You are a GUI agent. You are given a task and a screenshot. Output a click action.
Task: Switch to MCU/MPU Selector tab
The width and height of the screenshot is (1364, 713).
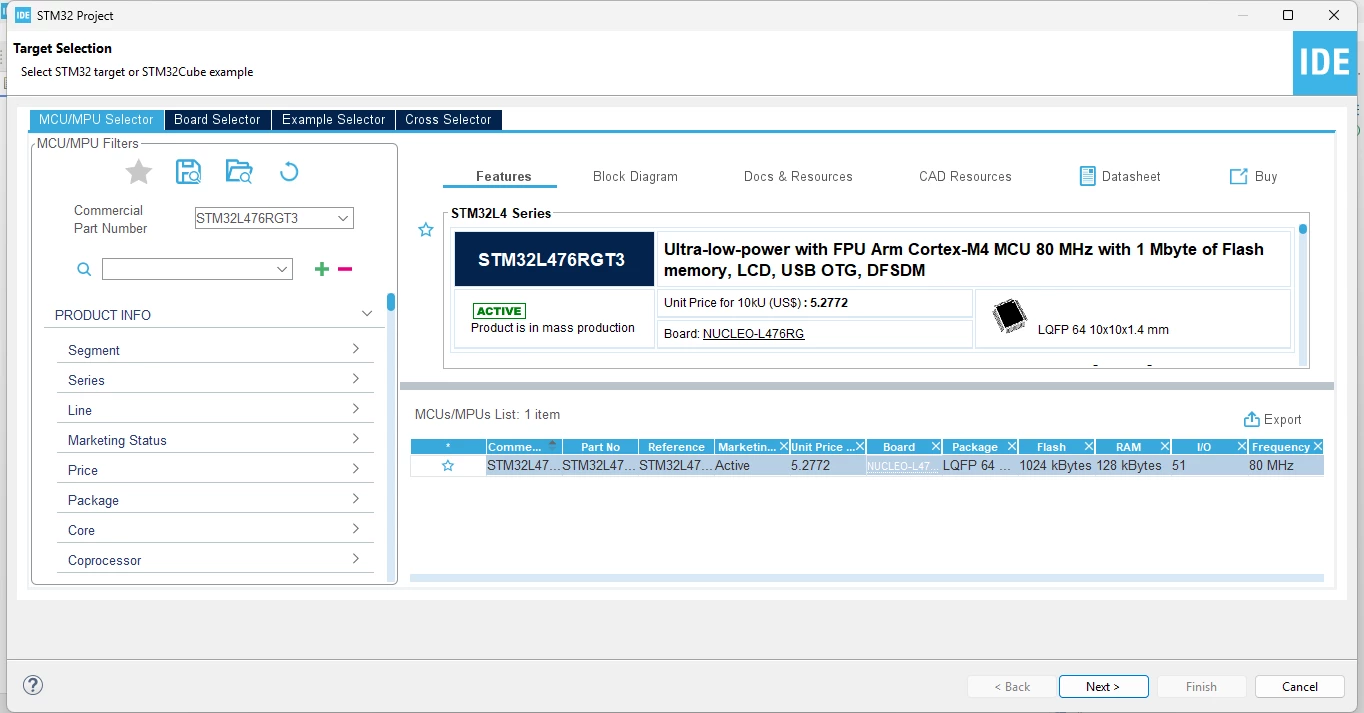click(x=97, y=119)
